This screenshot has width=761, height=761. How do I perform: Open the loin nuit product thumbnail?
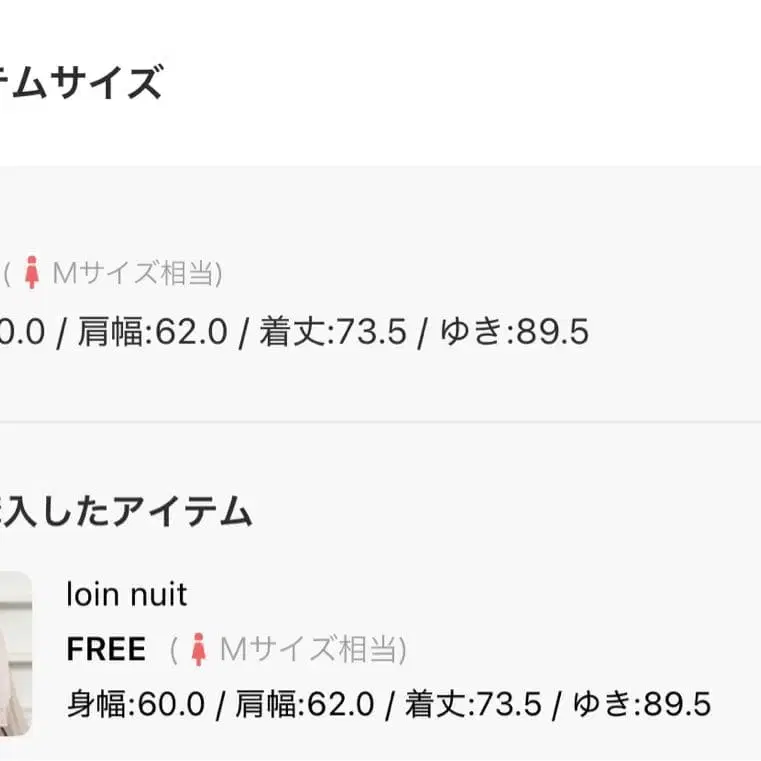pos(14,652)
